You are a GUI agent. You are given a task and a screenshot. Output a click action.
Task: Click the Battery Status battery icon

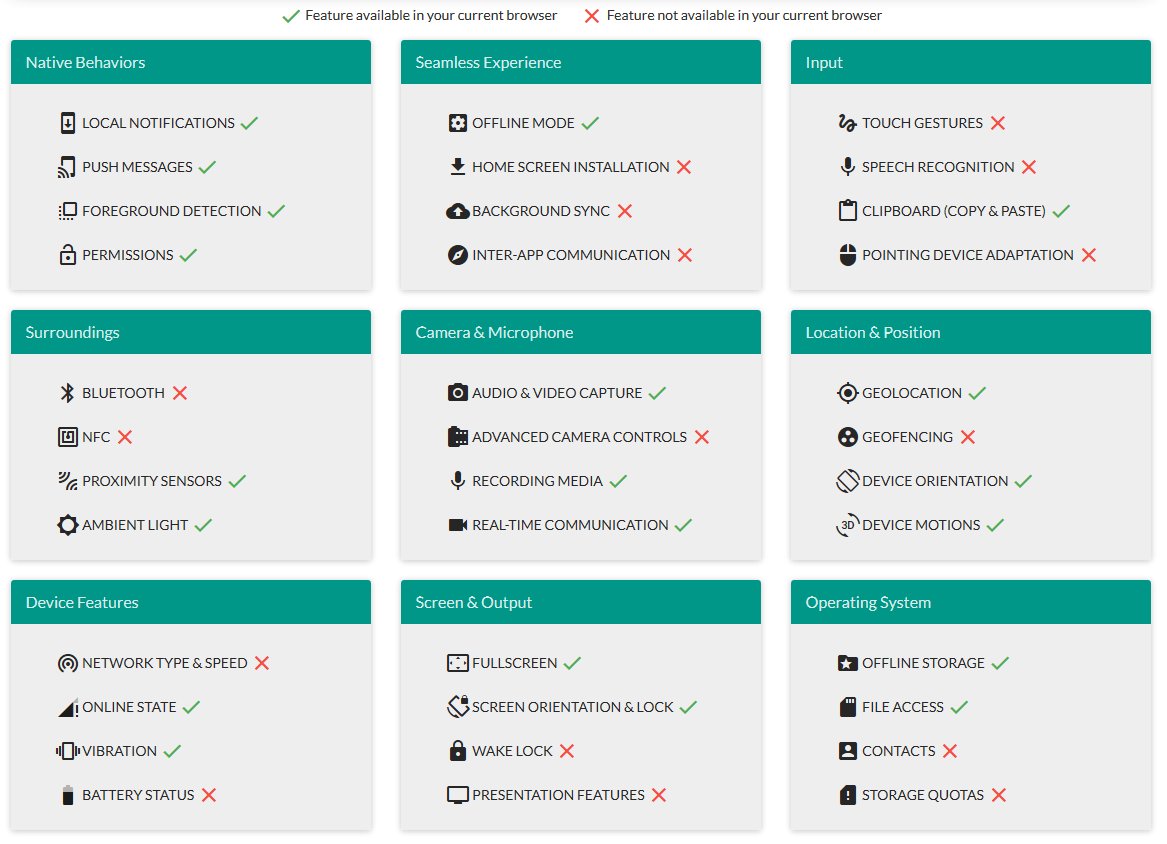68,795
